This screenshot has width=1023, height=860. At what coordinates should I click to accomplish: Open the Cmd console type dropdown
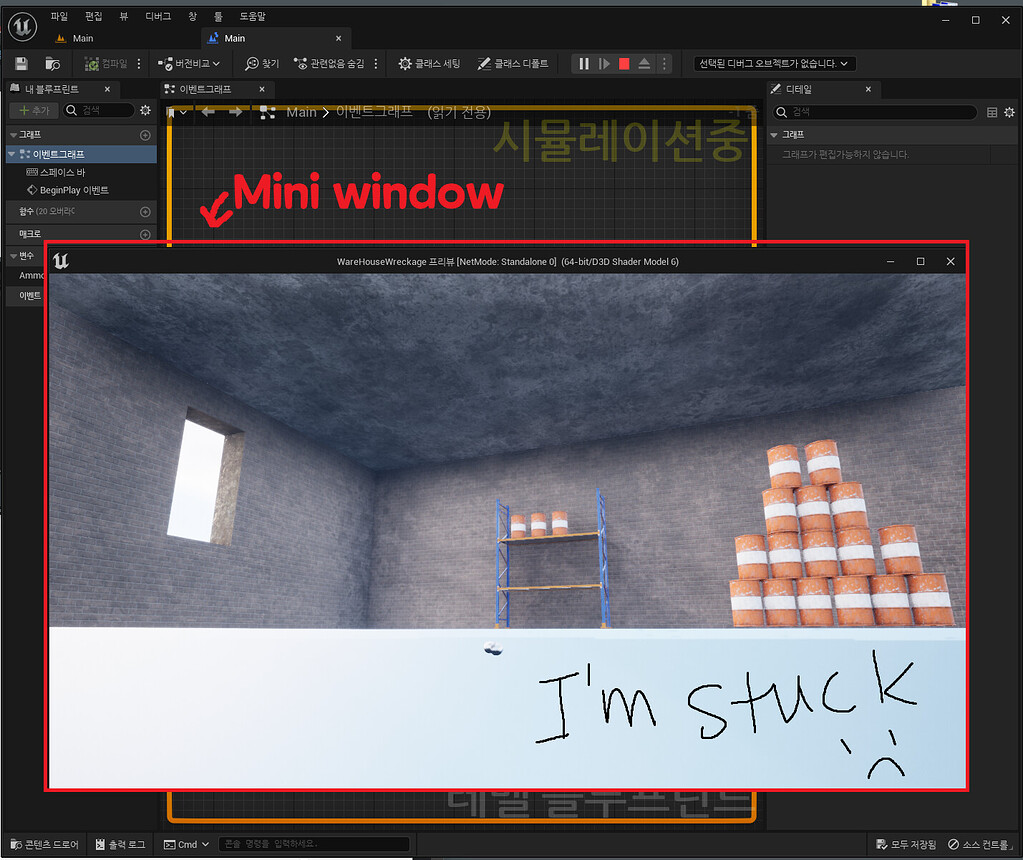click(x=186, y=844)
